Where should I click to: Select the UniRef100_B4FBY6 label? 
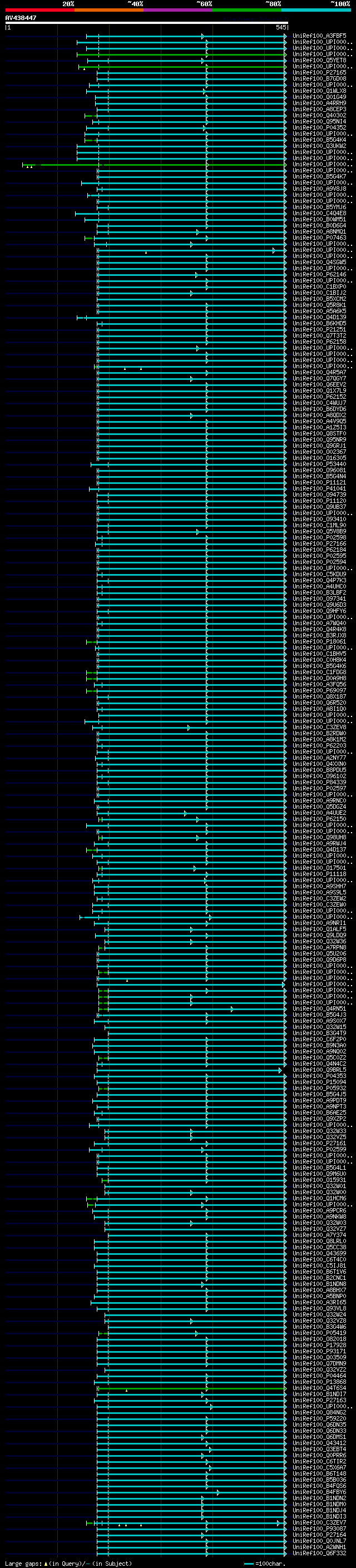(x=319, y=1492)
